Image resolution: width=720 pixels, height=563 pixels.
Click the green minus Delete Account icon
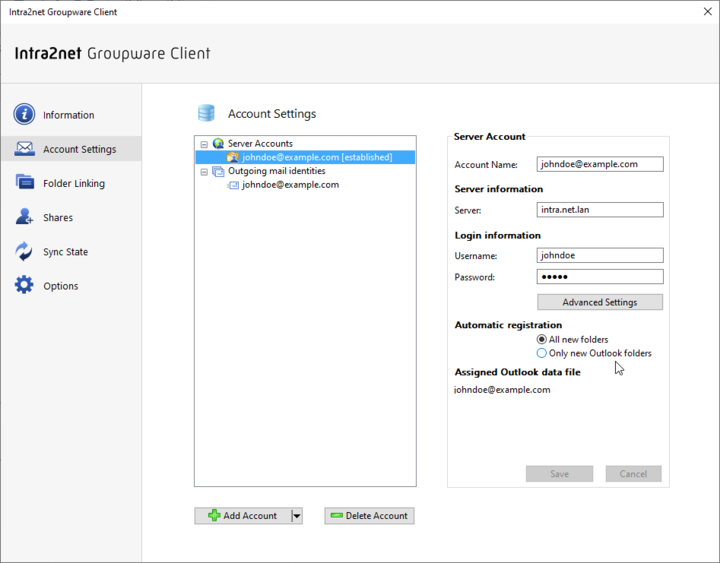(337, 515)
